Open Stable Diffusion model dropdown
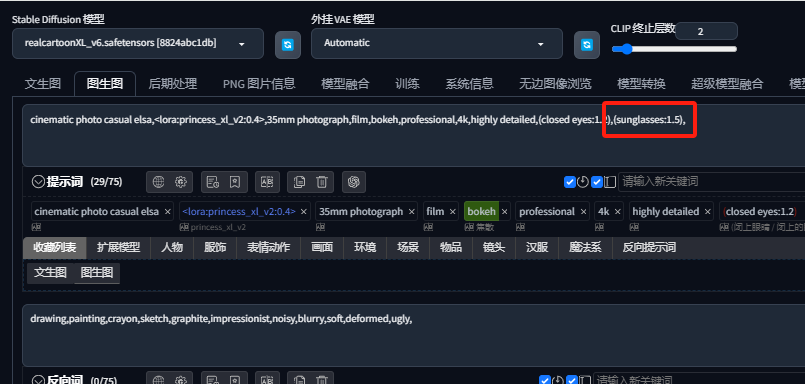This screenshot has height=384, width=805. [138, 44]
